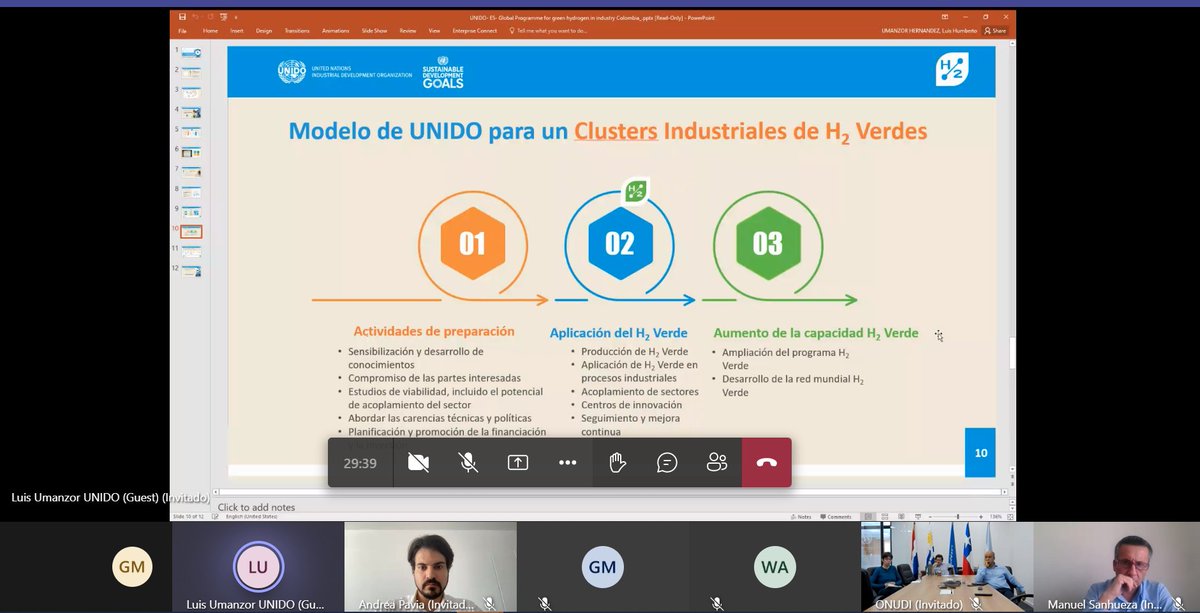Click the Share button in PowerPoint
The width and height of the screenshot is (1200, 613).
click(x=997, y=31)
